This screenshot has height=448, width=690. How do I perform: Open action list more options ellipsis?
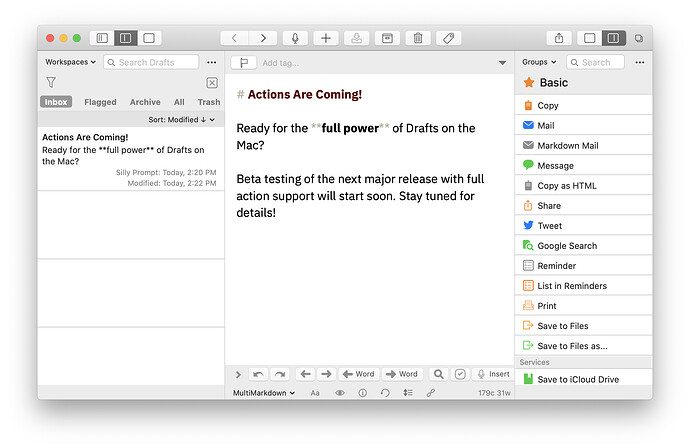[x=640, y=62]
